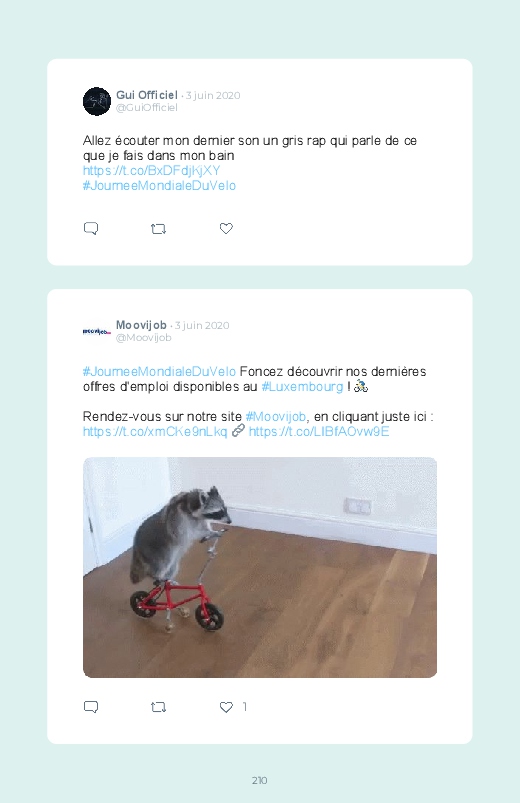Click the reply icon on Moovijob's tweet
This screenshot has height=803, width=520.
(x=91, y=707)
